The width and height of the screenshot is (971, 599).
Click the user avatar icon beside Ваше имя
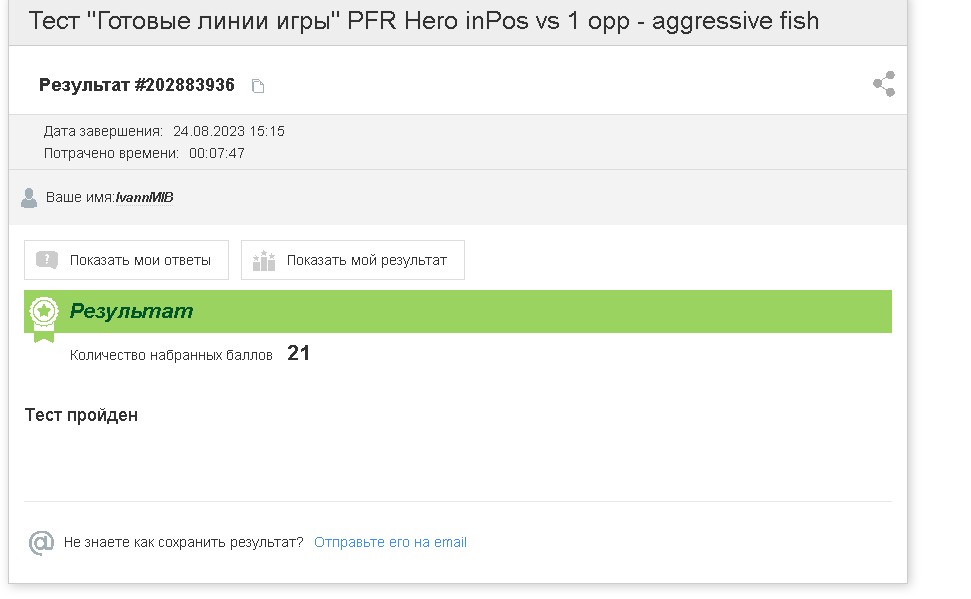[28, 198]
